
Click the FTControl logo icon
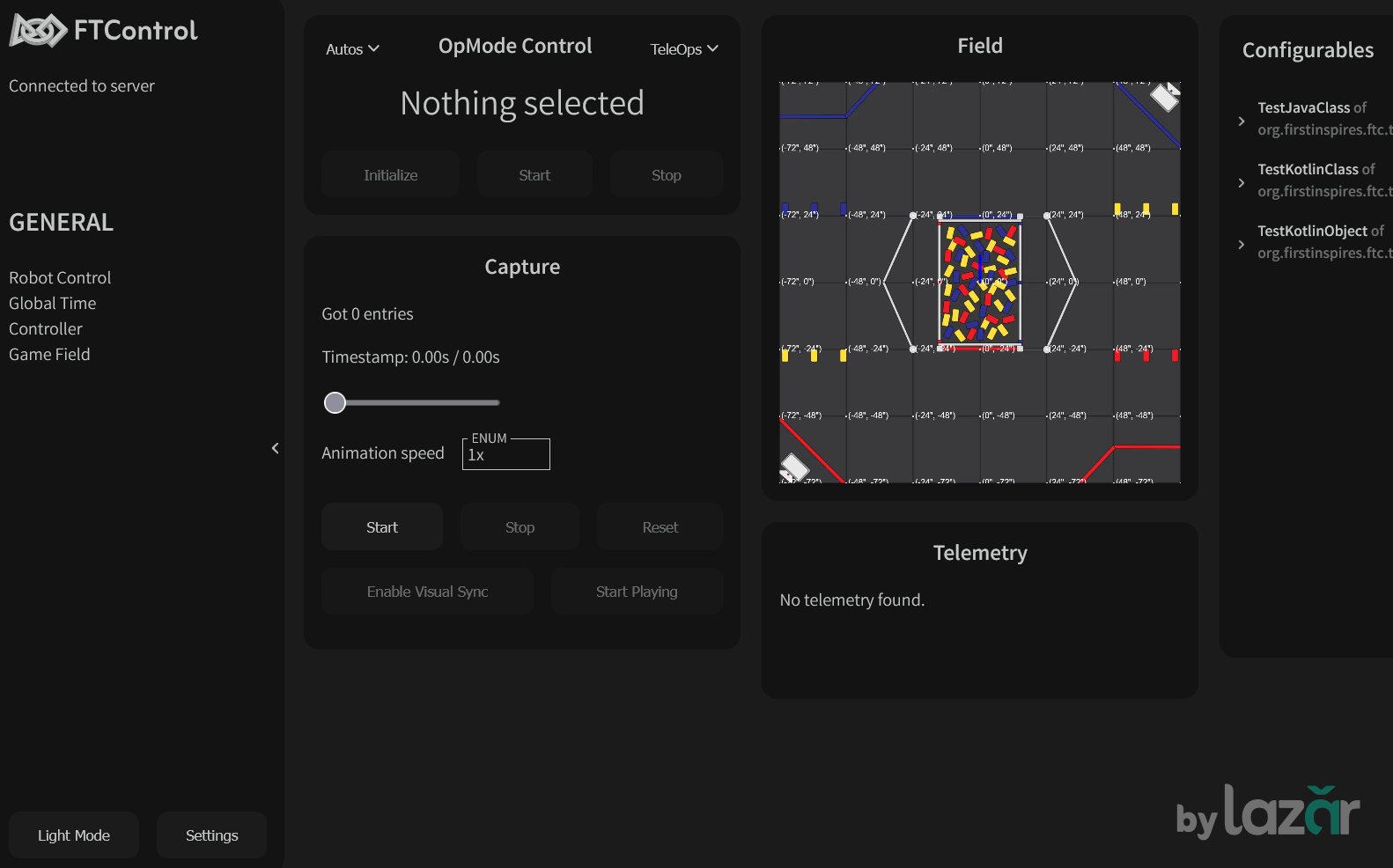point(38,31)
